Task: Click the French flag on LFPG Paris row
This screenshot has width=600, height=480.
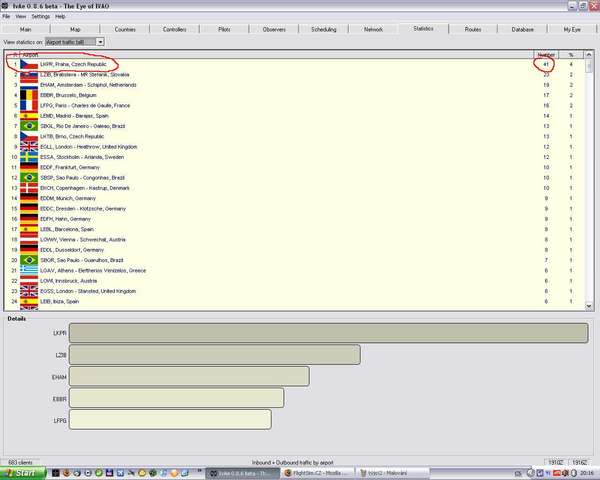Action: [x=29, y=105]
